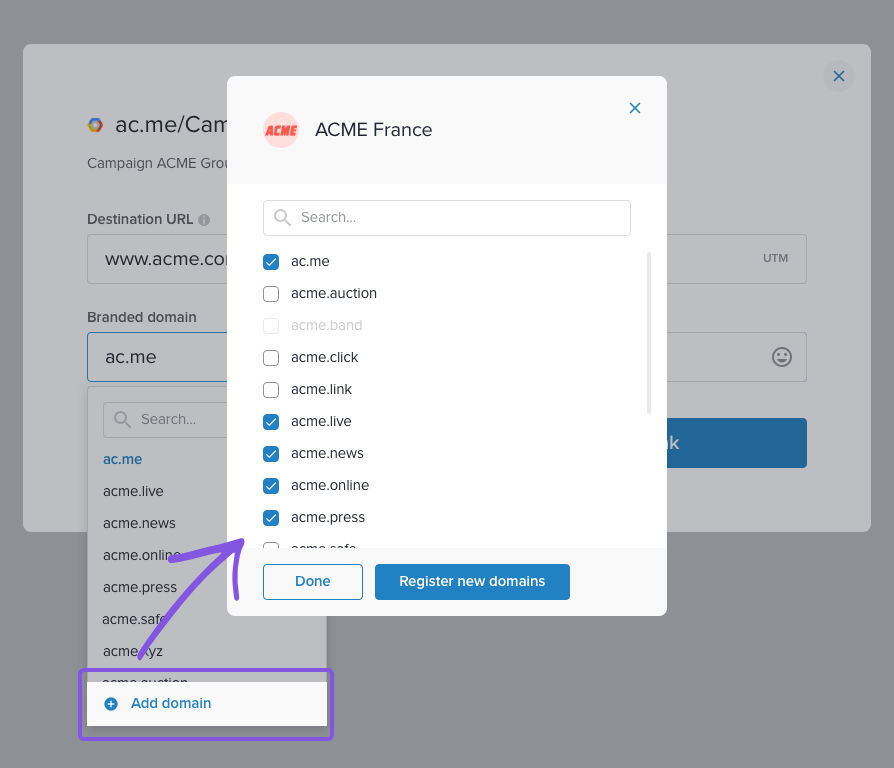Select acme.live in the dropdown list
This screenshot has width=894, height=768.
click(133, 491)
